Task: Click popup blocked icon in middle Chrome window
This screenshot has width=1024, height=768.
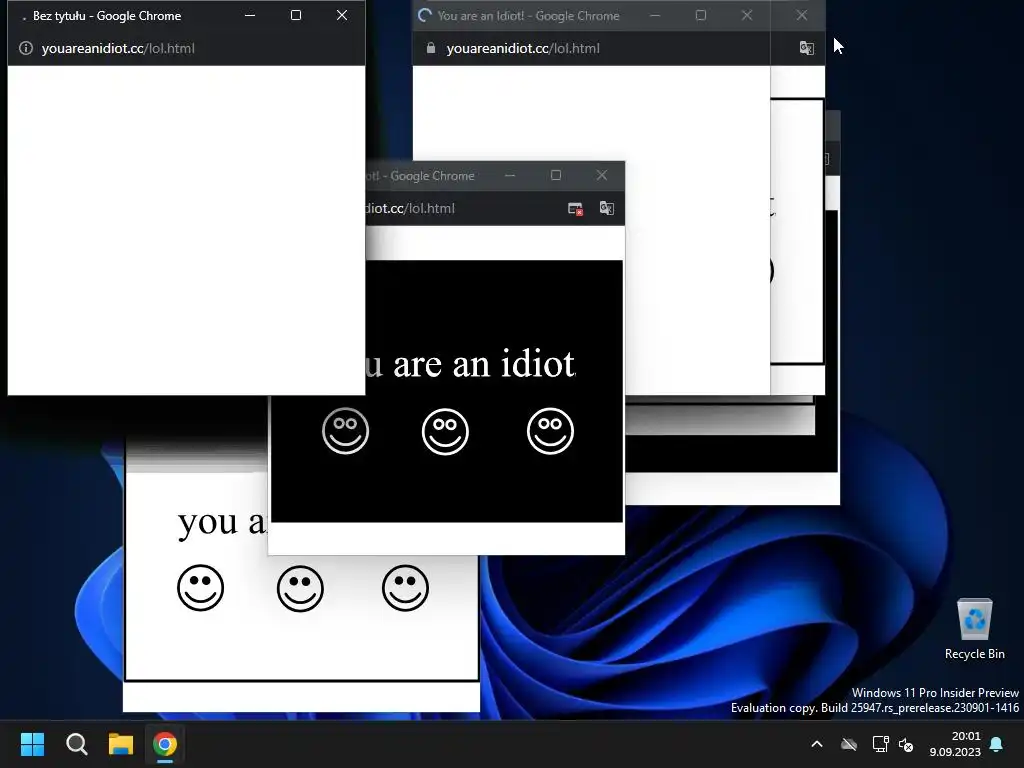Action: 575,208
